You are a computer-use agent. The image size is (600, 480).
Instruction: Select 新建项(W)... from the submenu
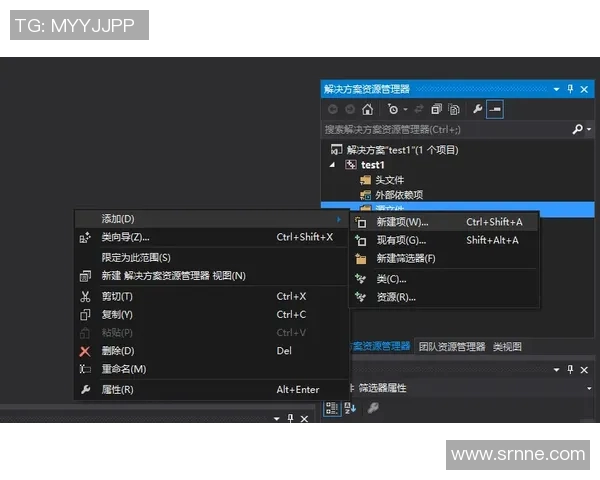pyautogui.click(x=402, y=222)
